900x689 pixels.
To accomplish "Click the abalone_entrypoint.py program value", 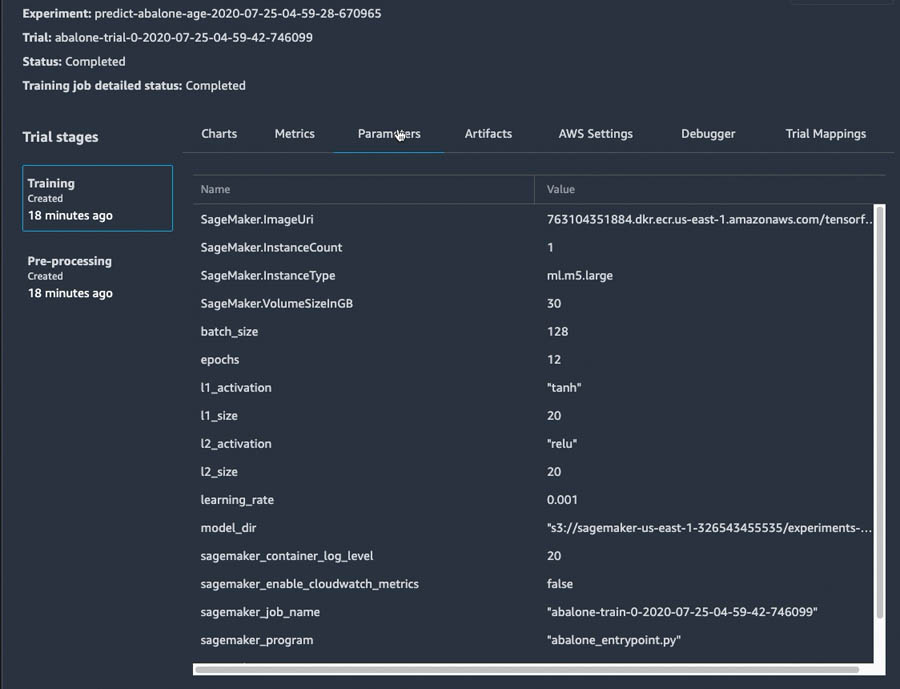I will coord(614,640).
